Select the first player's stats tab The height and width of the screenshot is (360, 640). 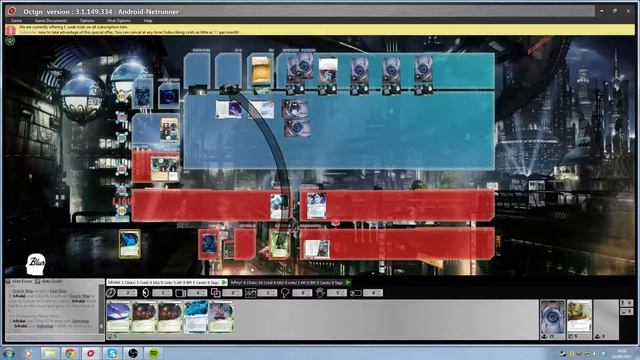[x=167, y=282]
